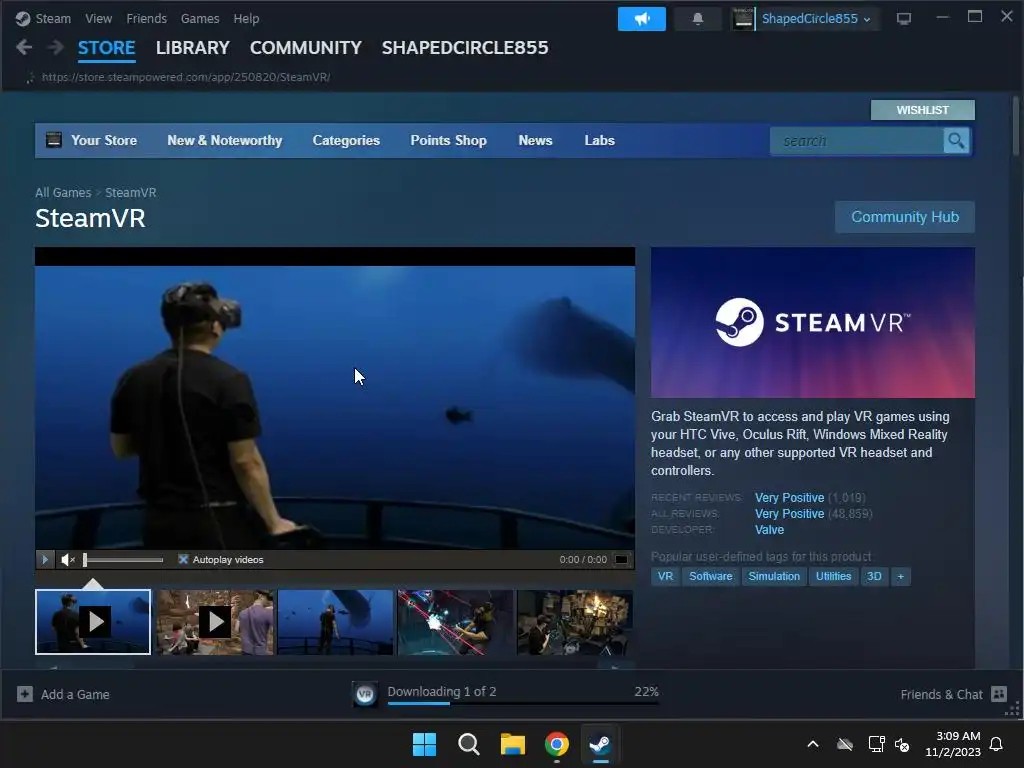Switch to the COMMUNITY tab
The image size is (1024, 768).
click(306, 48)
